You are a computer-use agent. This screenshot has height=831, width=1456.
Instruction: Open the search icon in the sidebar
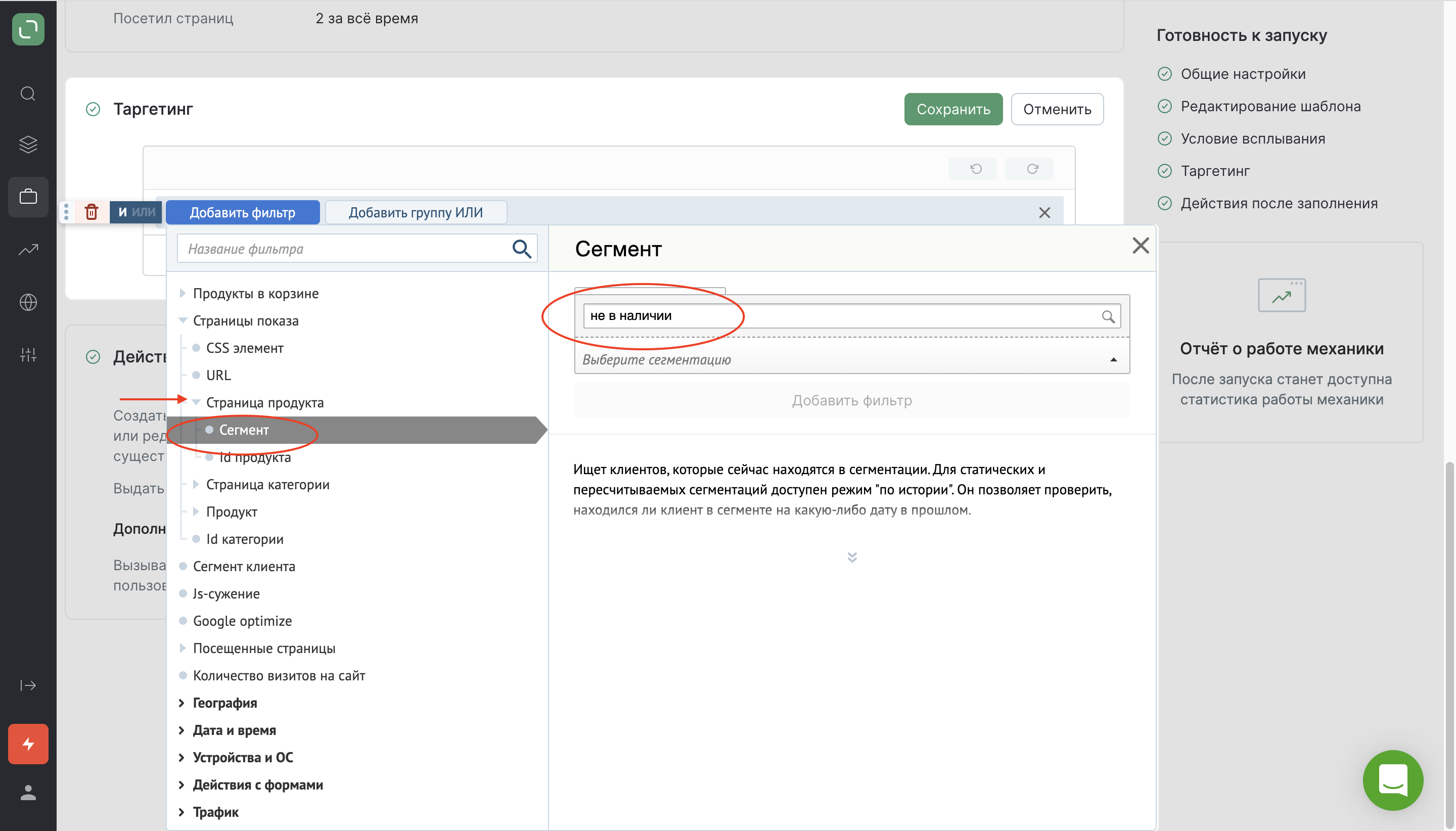(x=28, y=94)
